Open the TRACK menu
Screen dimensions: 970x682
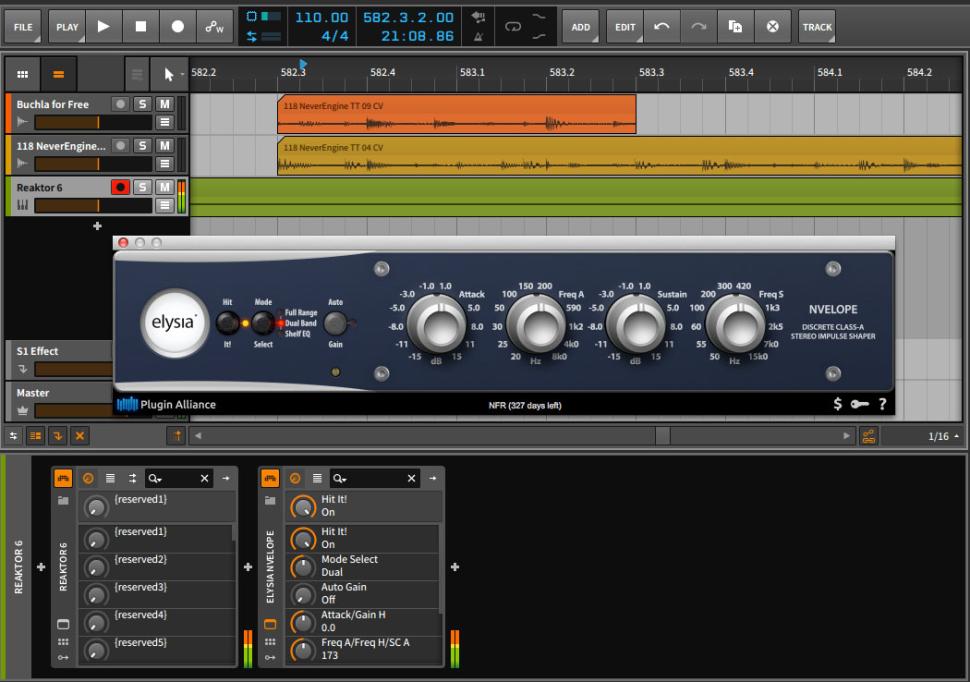(x=816, y=27)
